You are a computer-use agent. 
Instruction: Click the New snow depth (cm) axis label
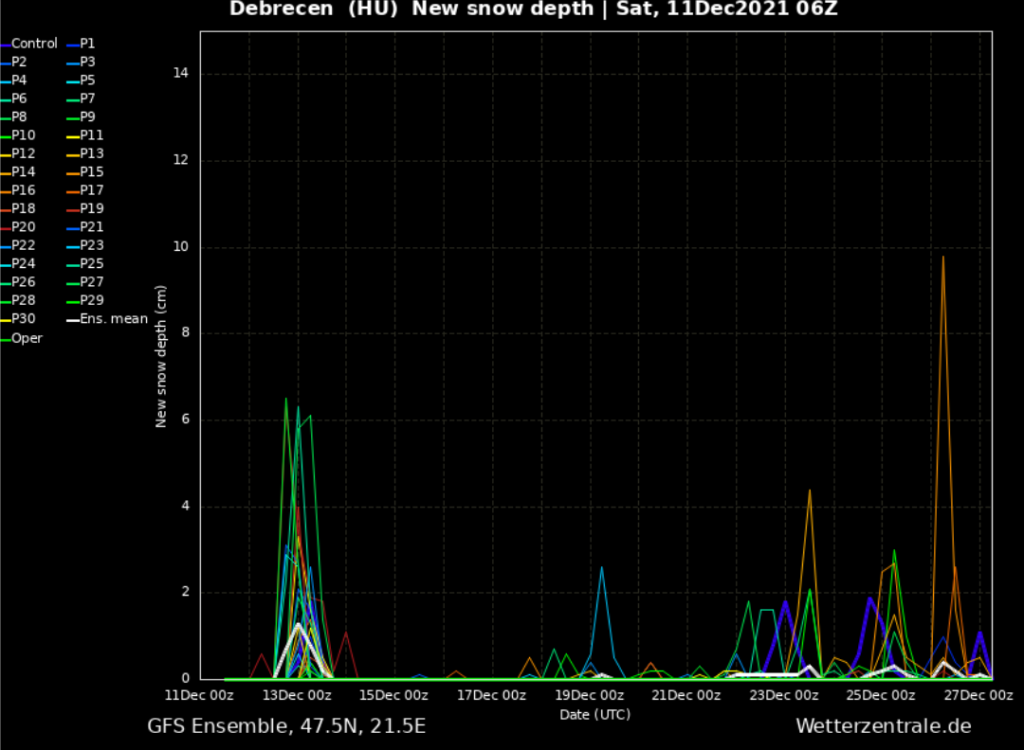click(x=161, y=356)
